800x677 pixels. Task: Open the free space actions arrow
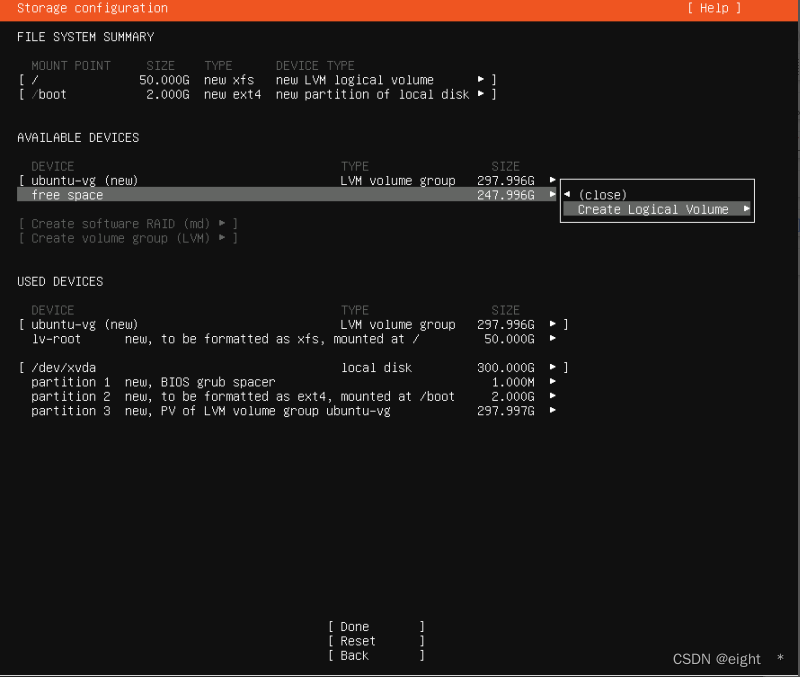pos(552,195)
